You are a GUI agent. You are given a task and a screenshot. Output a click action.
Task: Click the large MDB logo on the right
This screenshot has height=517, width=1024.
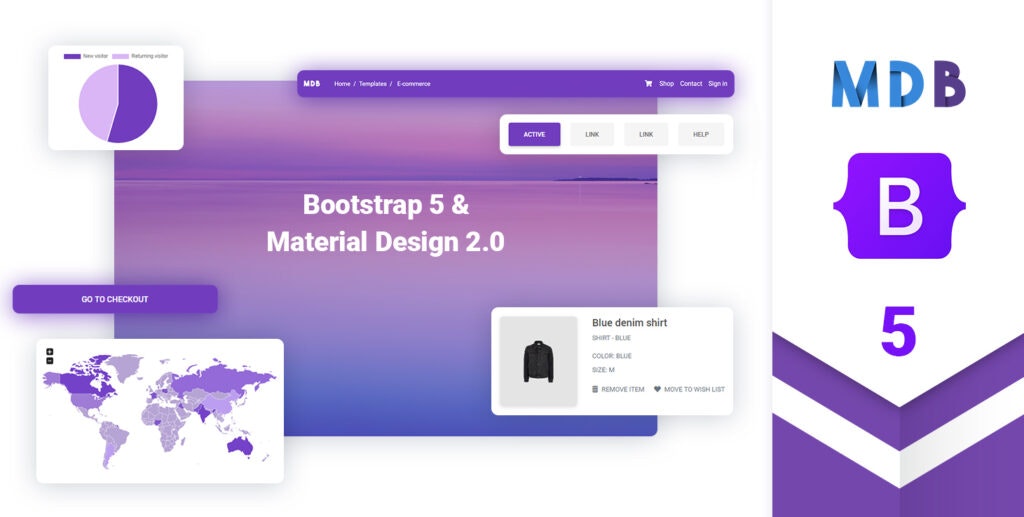tap(898, 84)
